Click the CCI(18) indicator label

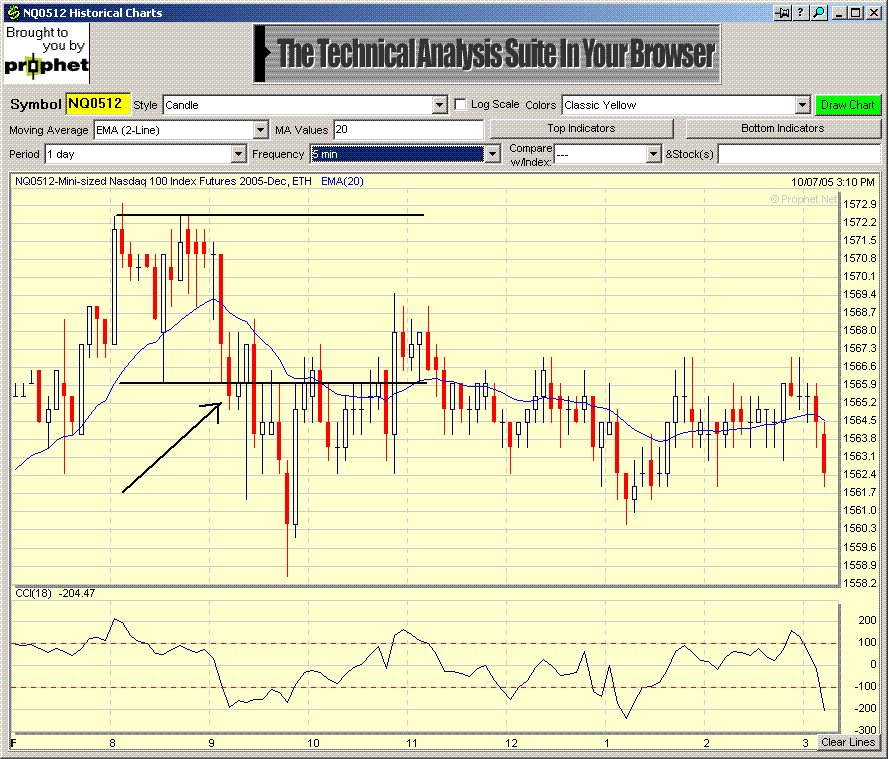coord(33,594)
